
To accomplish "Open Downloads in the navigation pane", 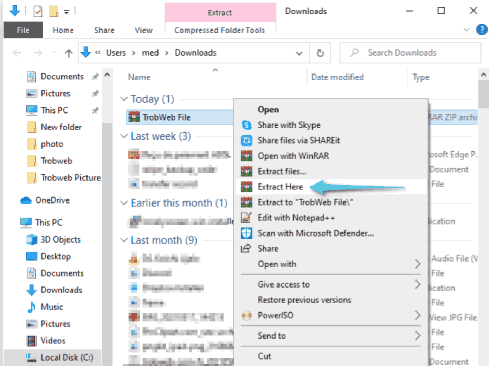I will click(61, 290).
